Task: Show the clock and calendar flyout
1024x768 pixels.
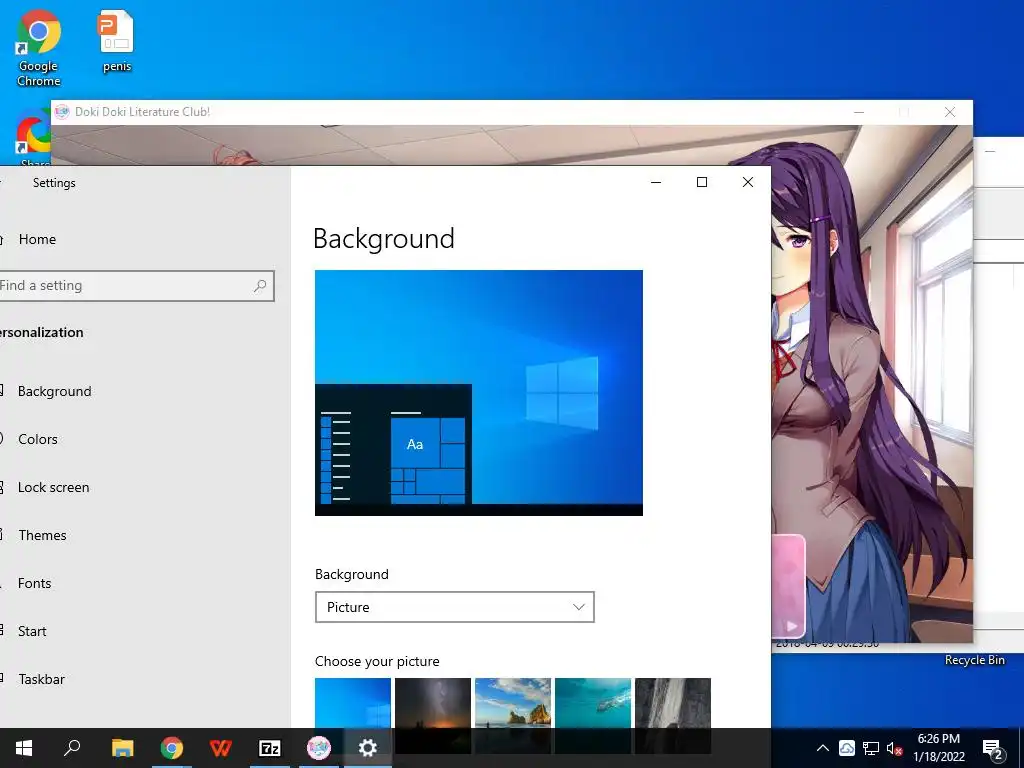Action: [x=938, y=748]
